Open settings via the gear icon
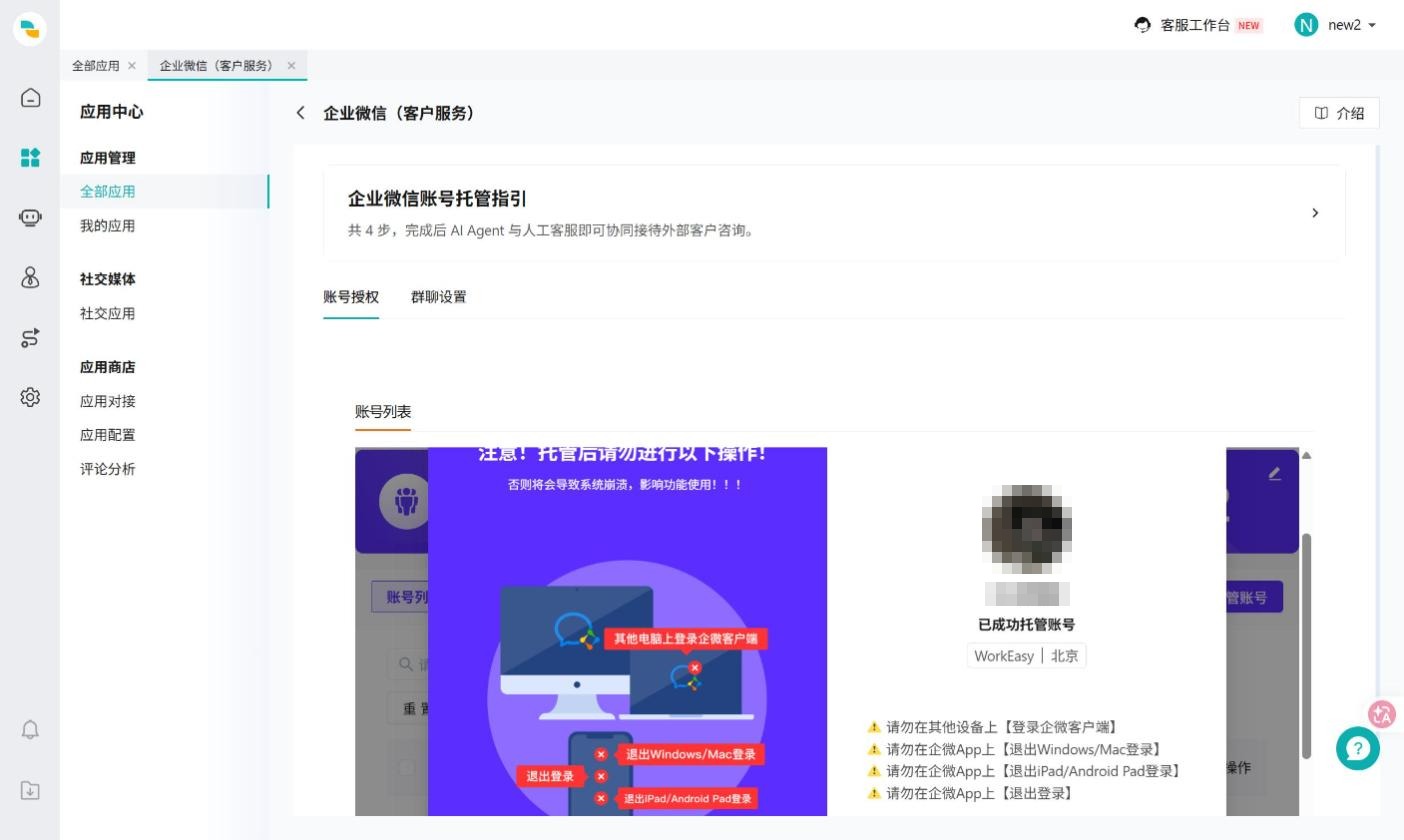The height and width of the screenshot is (840, 1404). point(30,397)
